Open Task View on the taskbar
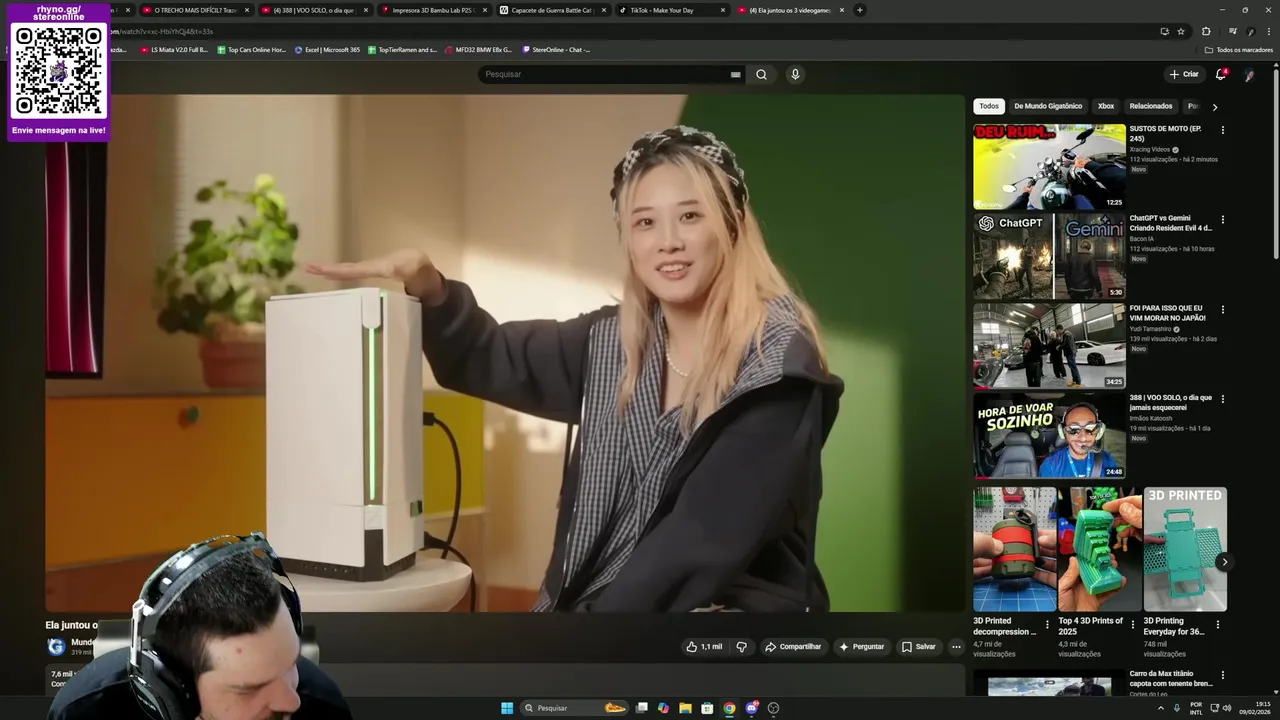1280x720 pixels. tap(642, 708)
